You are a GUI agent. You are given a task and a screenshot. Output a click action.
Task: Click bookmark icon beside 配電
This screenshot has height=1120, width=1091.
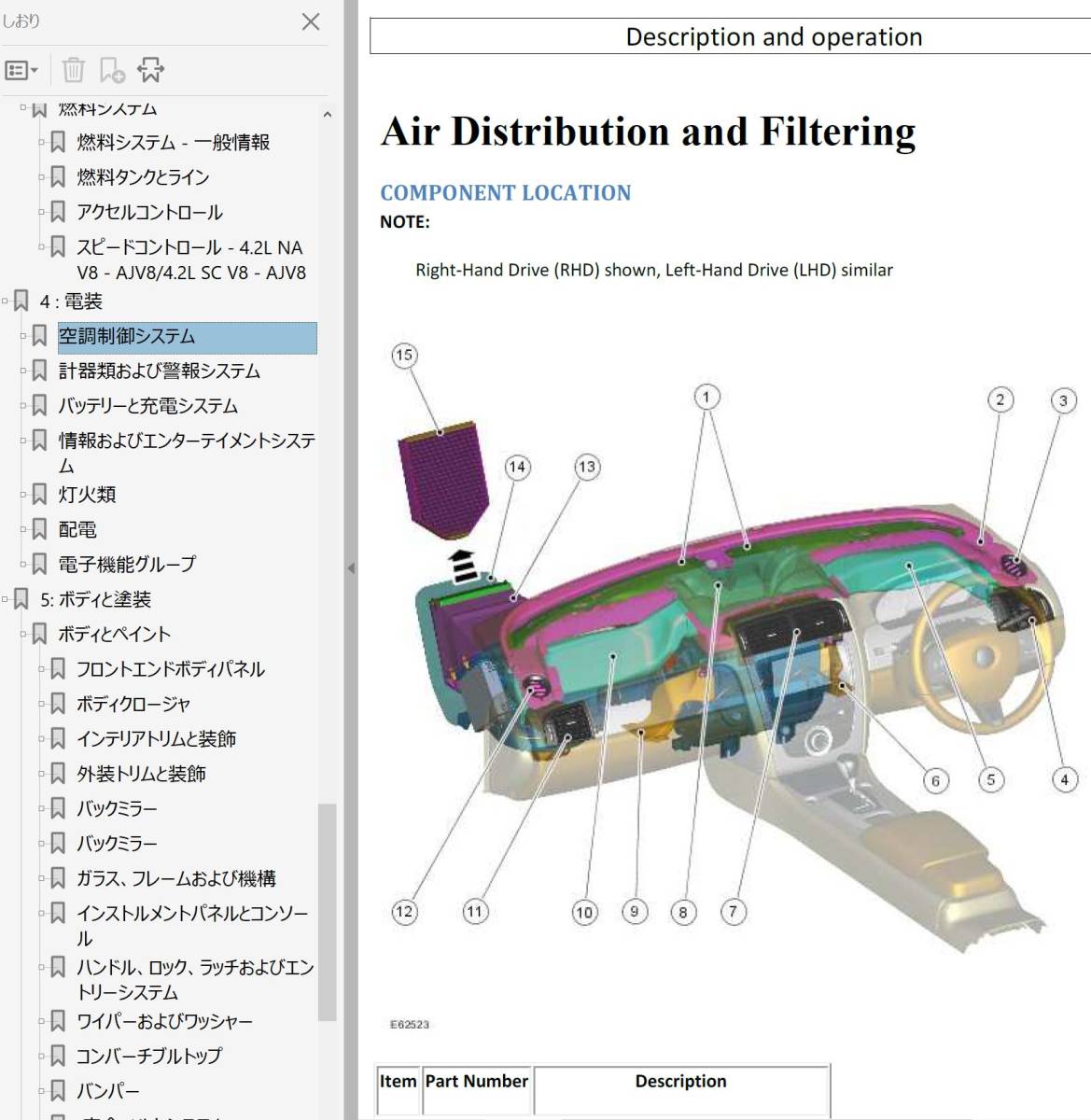[39, 529]
